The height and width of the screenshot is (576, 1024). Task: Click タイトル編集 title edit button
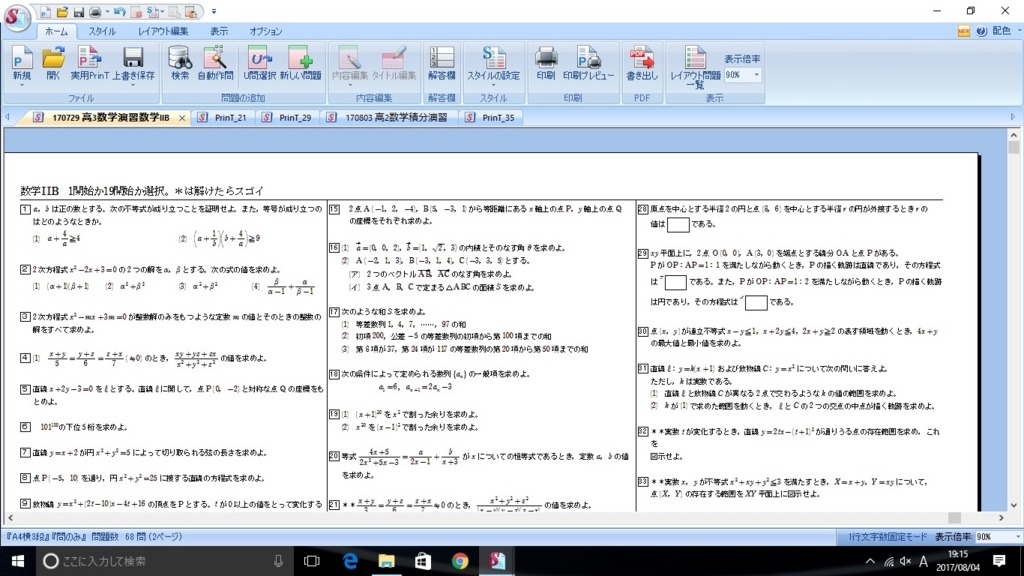pyautogui.click(x=394, y=63)
